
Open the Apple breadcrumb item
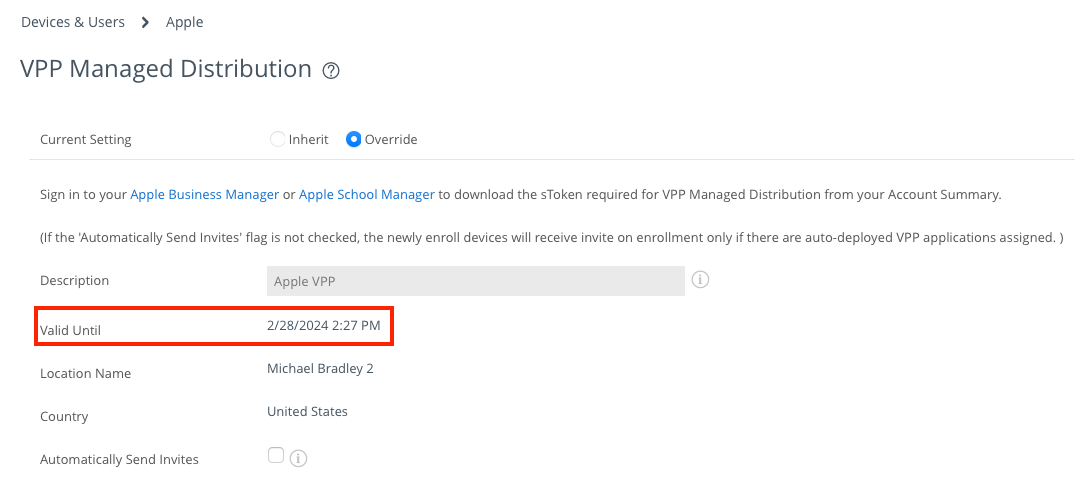pyautogui.click(x=184, y=22)
